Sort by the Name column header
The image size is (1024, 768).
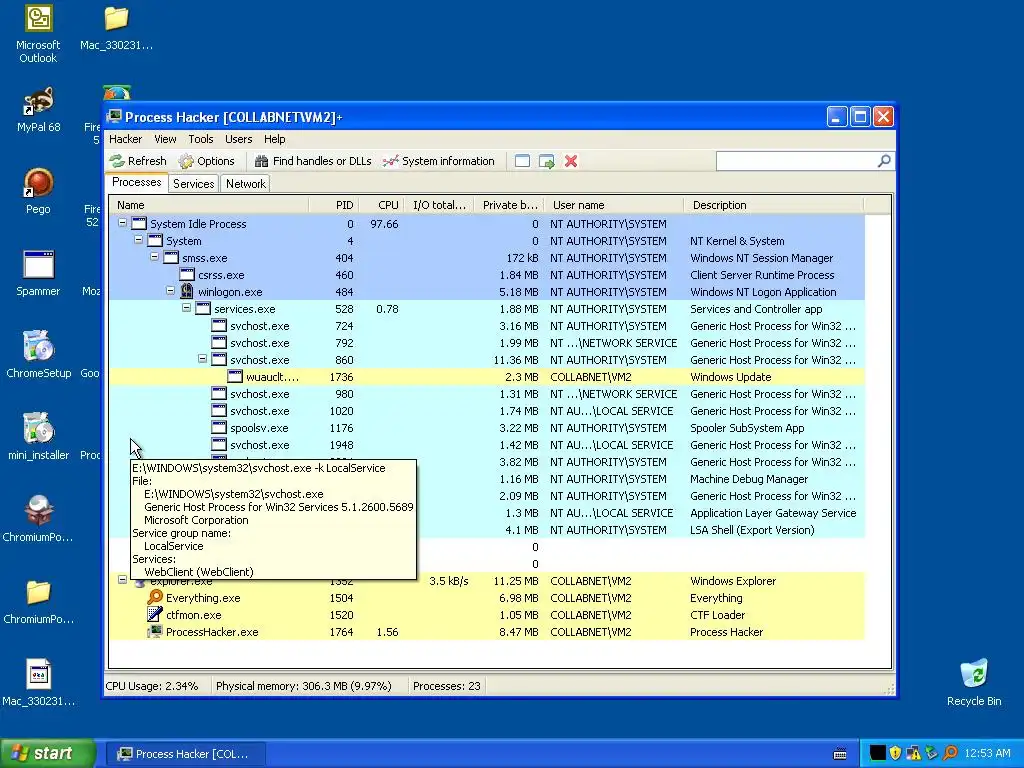(209, 205)
